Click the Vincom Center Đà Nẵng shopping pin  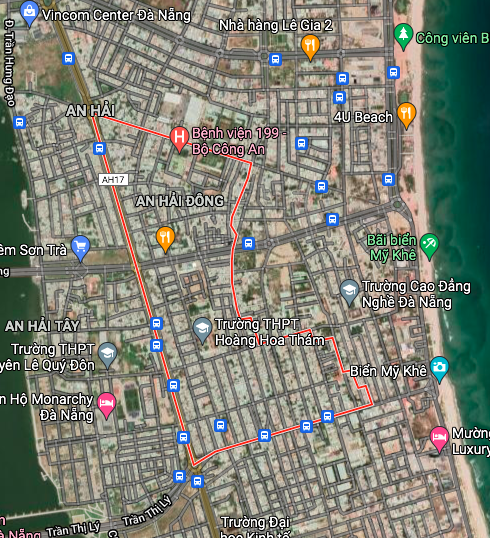30,13
